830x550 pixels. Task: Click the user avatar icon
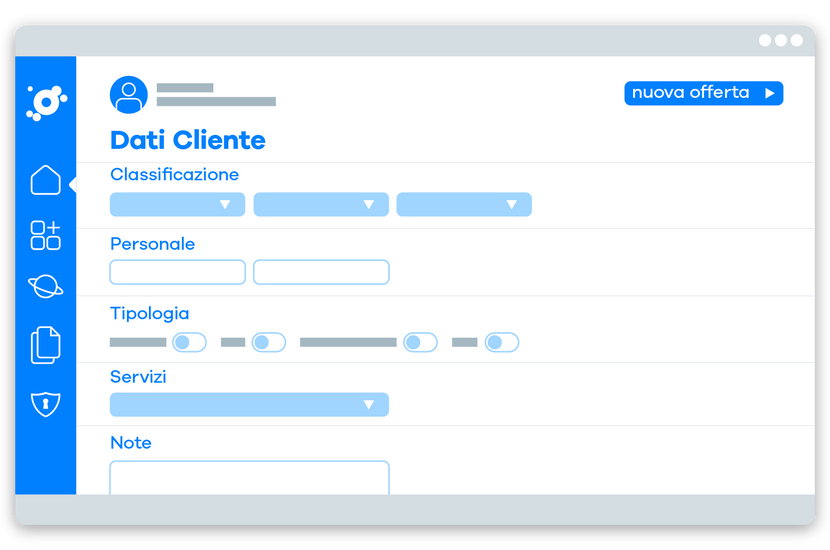[x=129, y=95]
